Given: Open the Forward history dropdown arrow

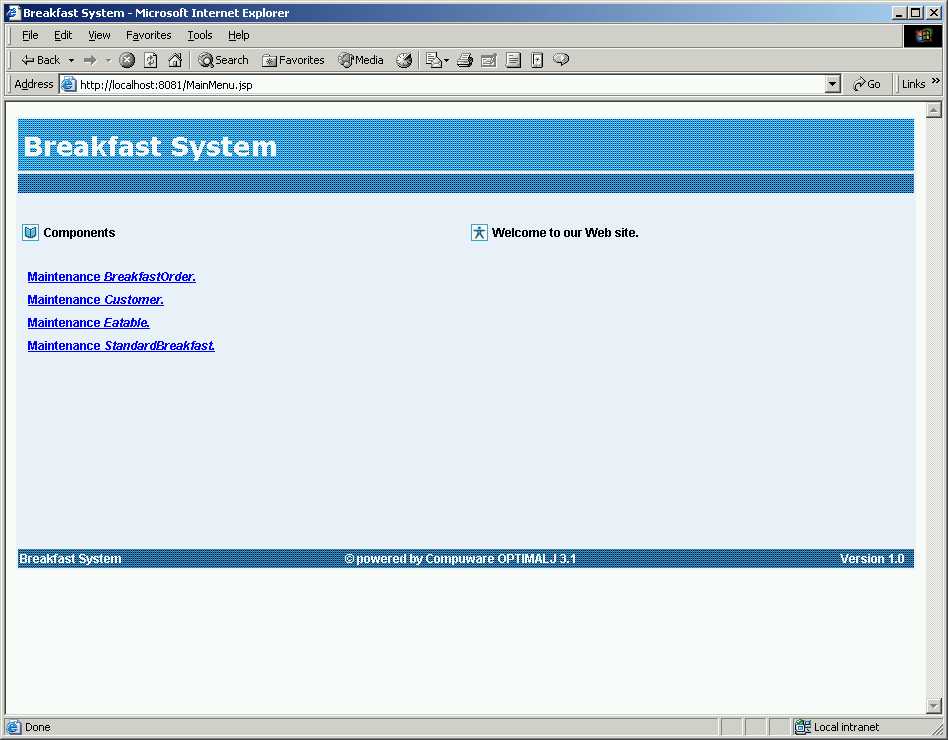Looking at the screenshot, I should [x=108, y=60].
